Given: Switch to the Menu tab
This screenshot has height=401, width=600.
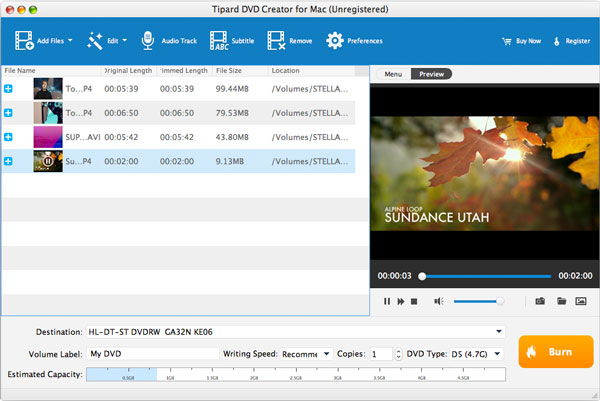Looking at the screenshot, I should click(x=393, y=74).
